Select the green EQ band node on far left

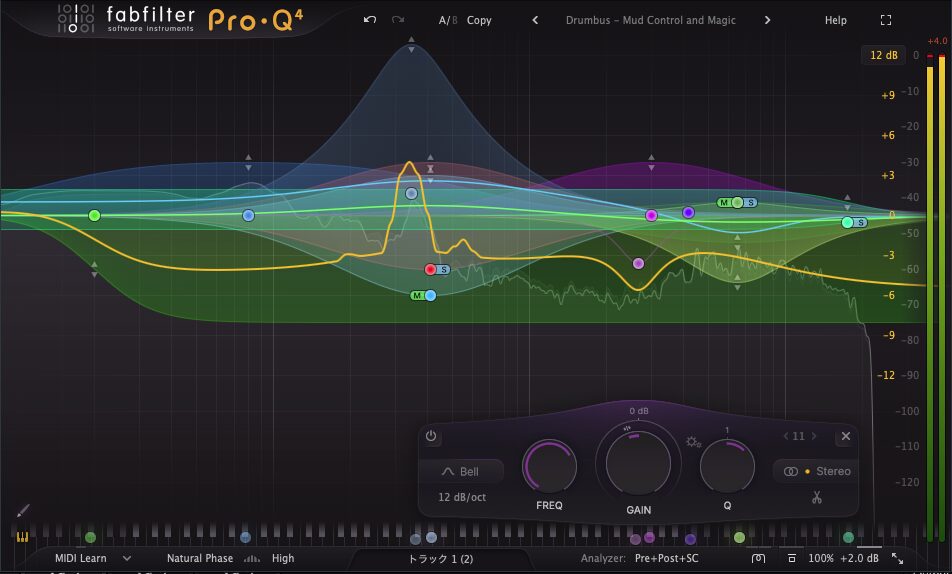[x=94, y=216]
